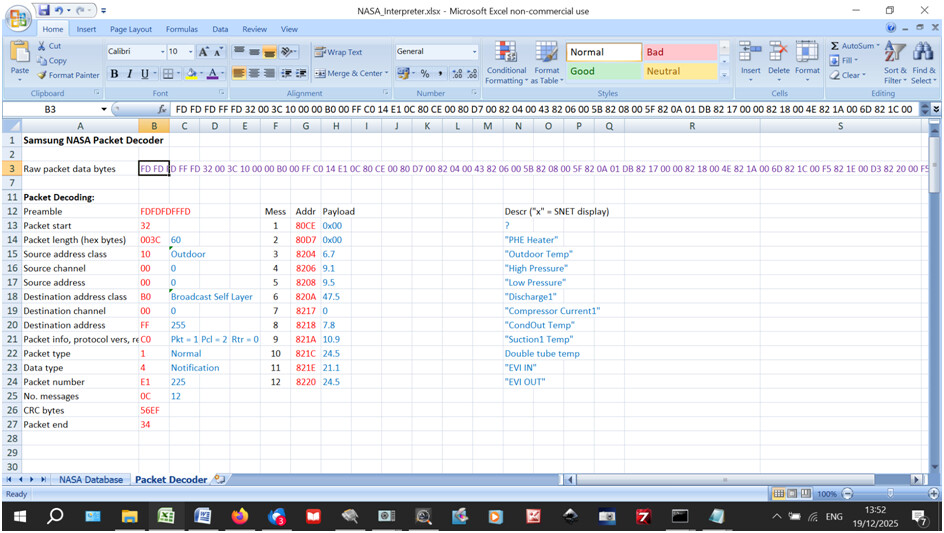Open the General number format dropdown
Viewport: 944px width, 533px height.
coord(475,52)
